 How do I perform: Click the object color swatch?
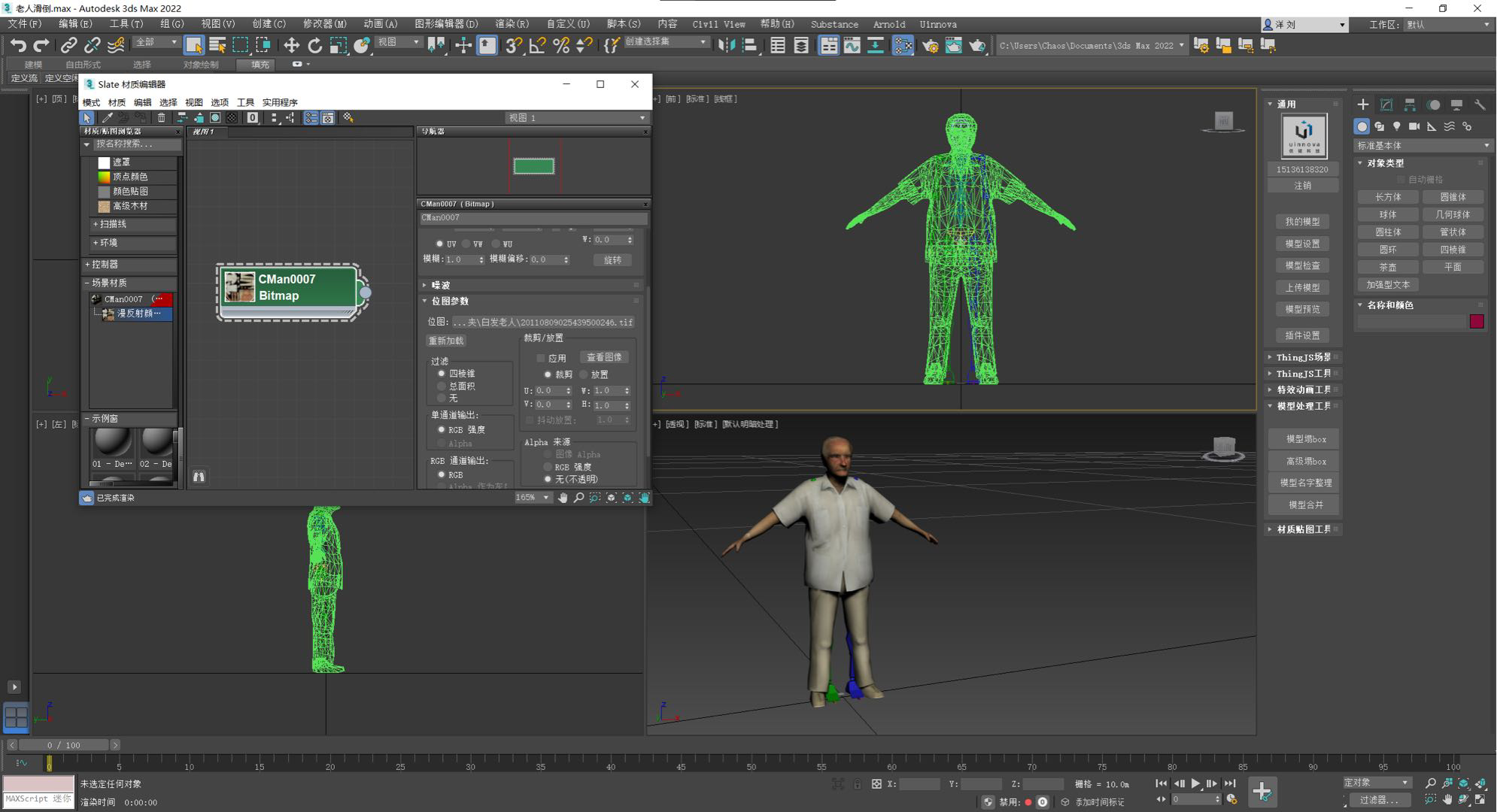pyautogui.click(x=1477, y=322)
